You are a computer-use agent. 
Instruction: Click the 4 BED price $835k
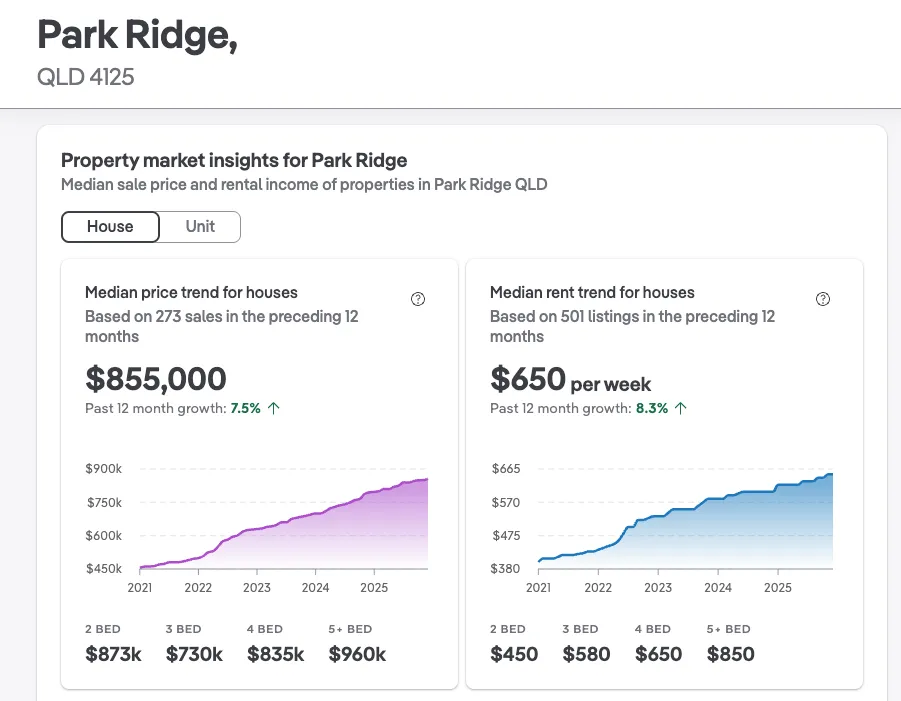pos(275,654)
